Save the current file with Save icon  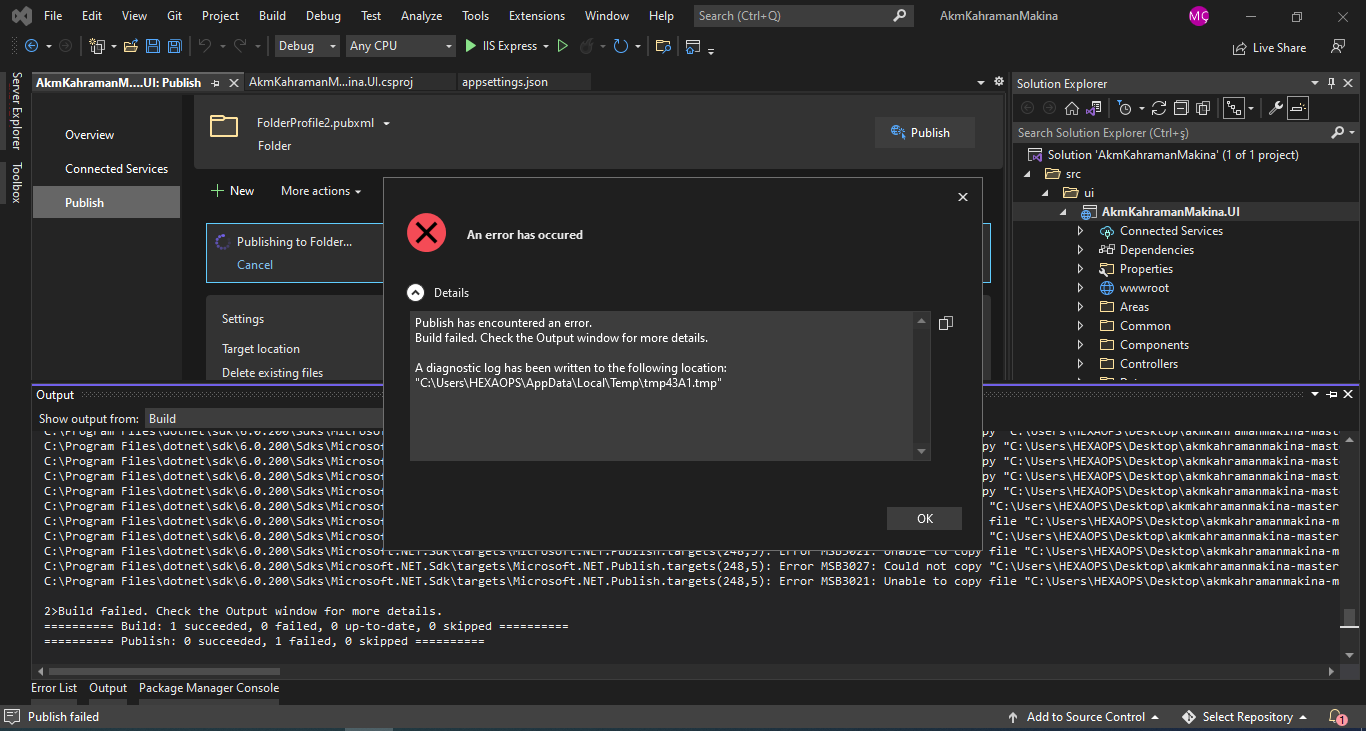(153, 46)
